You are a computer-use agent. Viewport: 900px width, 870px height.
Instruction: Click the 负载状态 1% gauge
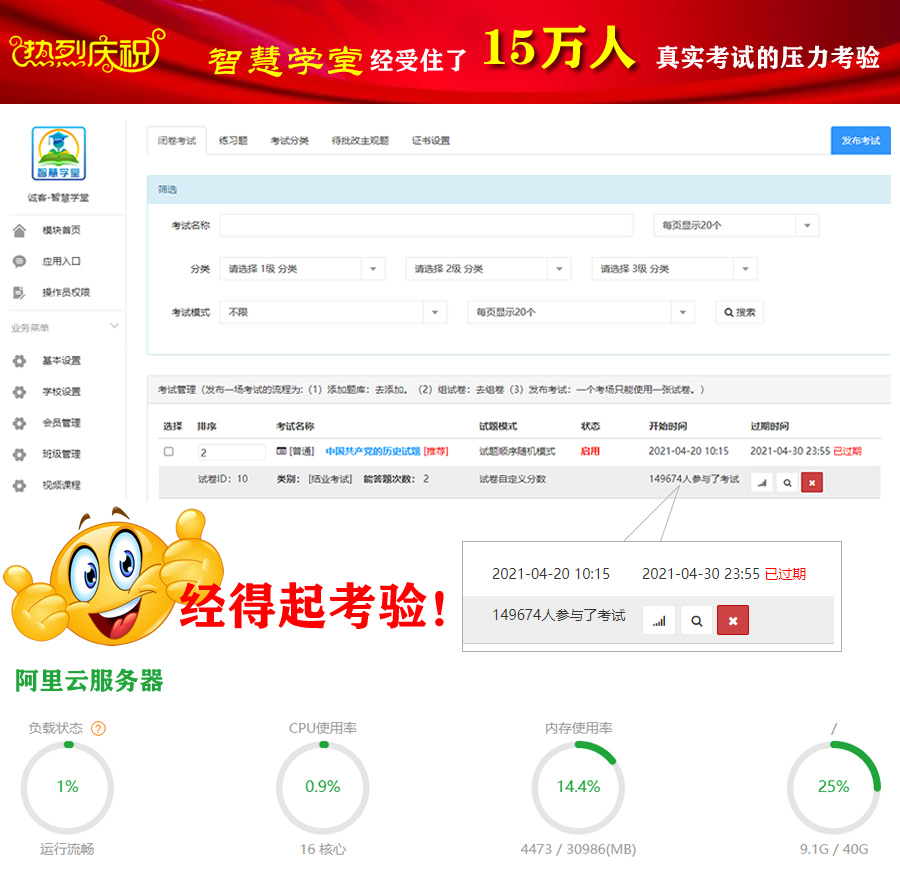tap(67, 787)
